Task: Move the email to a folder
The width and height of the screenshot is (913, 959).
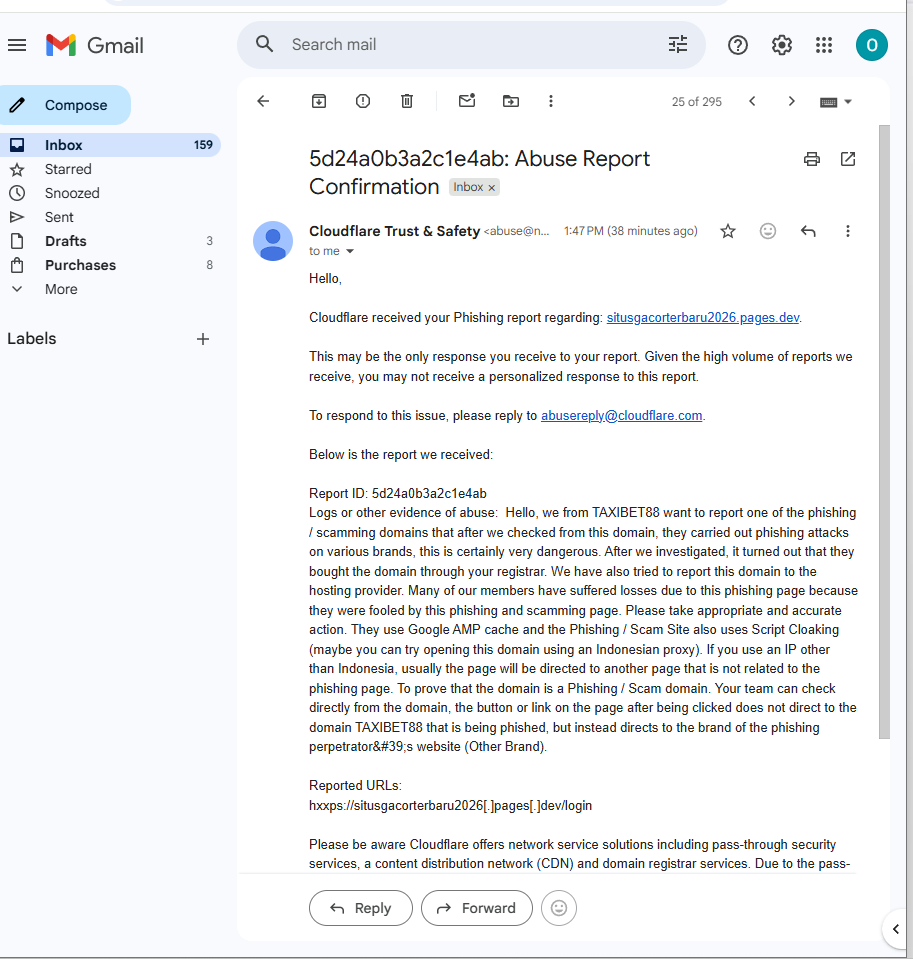Action: tap(511, 102)
